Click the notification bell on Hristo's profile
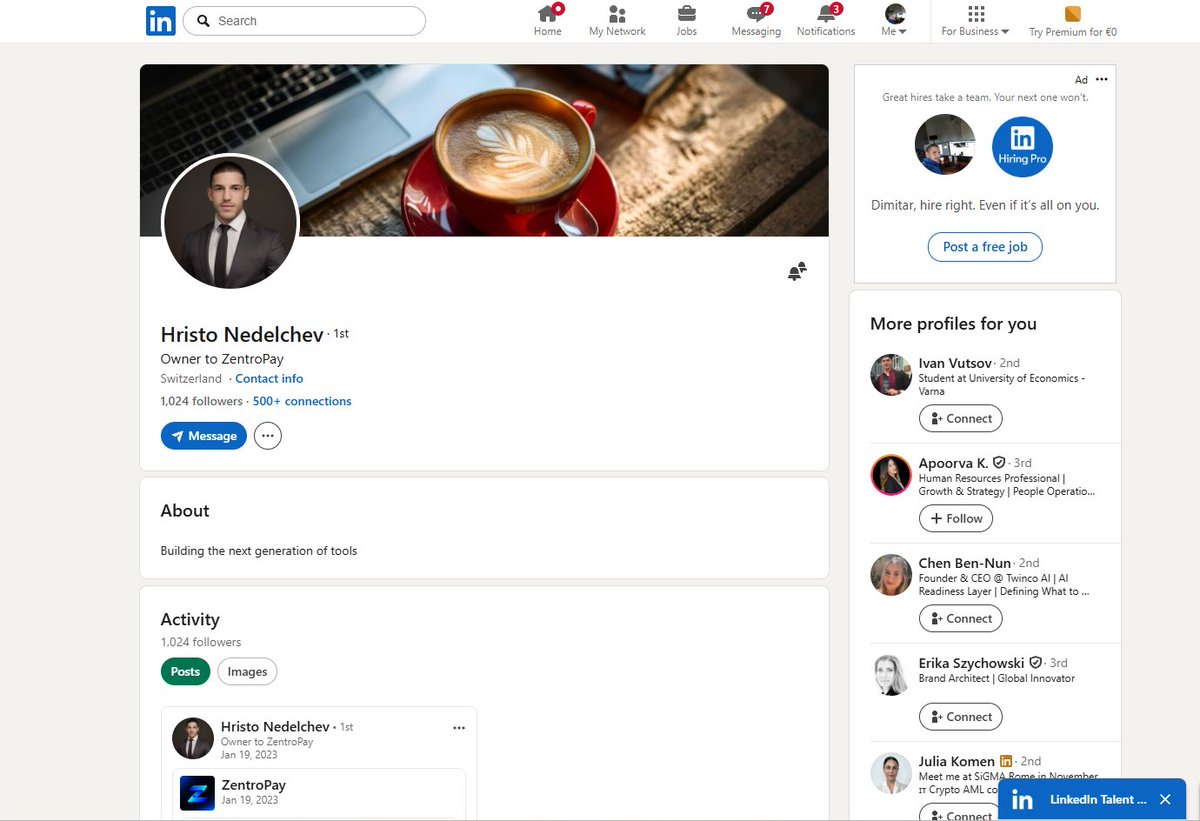The height and width of the screenshot is (821, 1200). pyautogui.click(x=797, y=271)
